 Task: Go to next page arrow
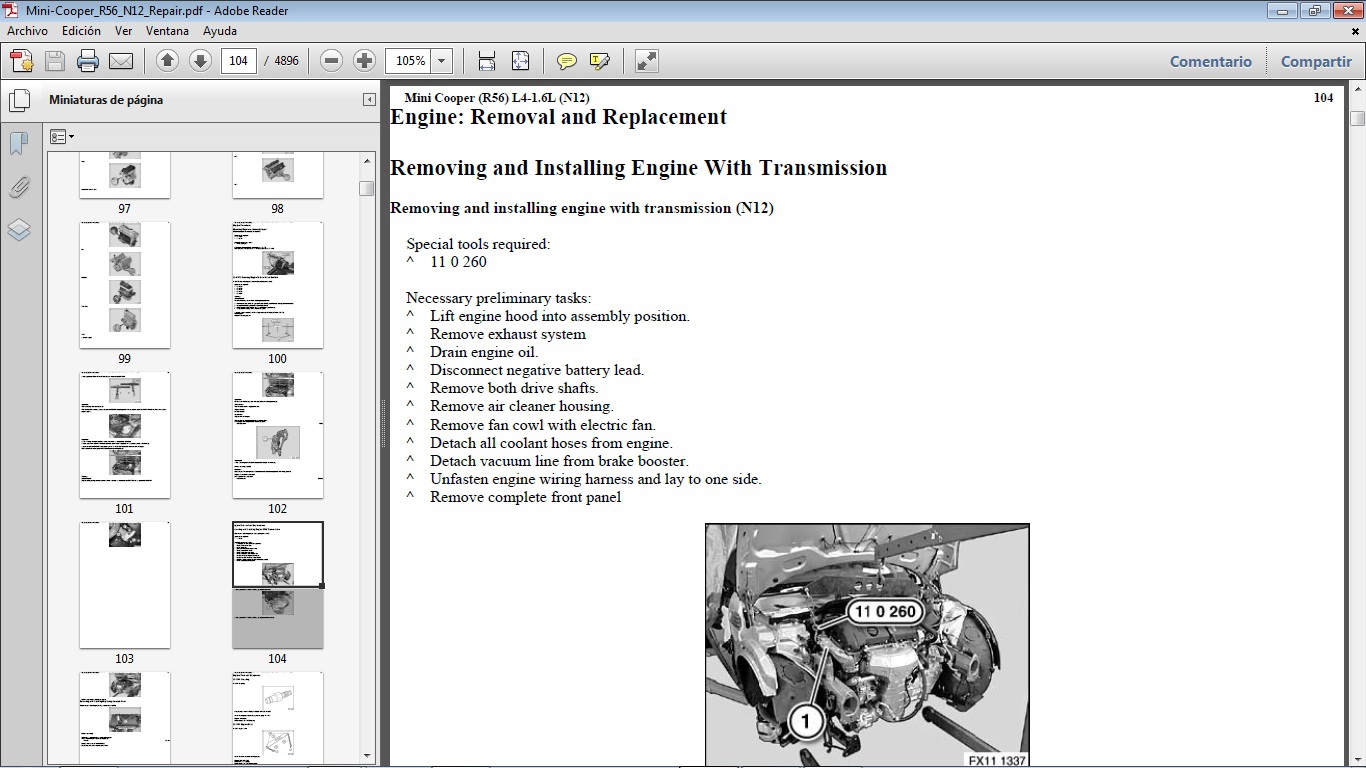point(200,61)
